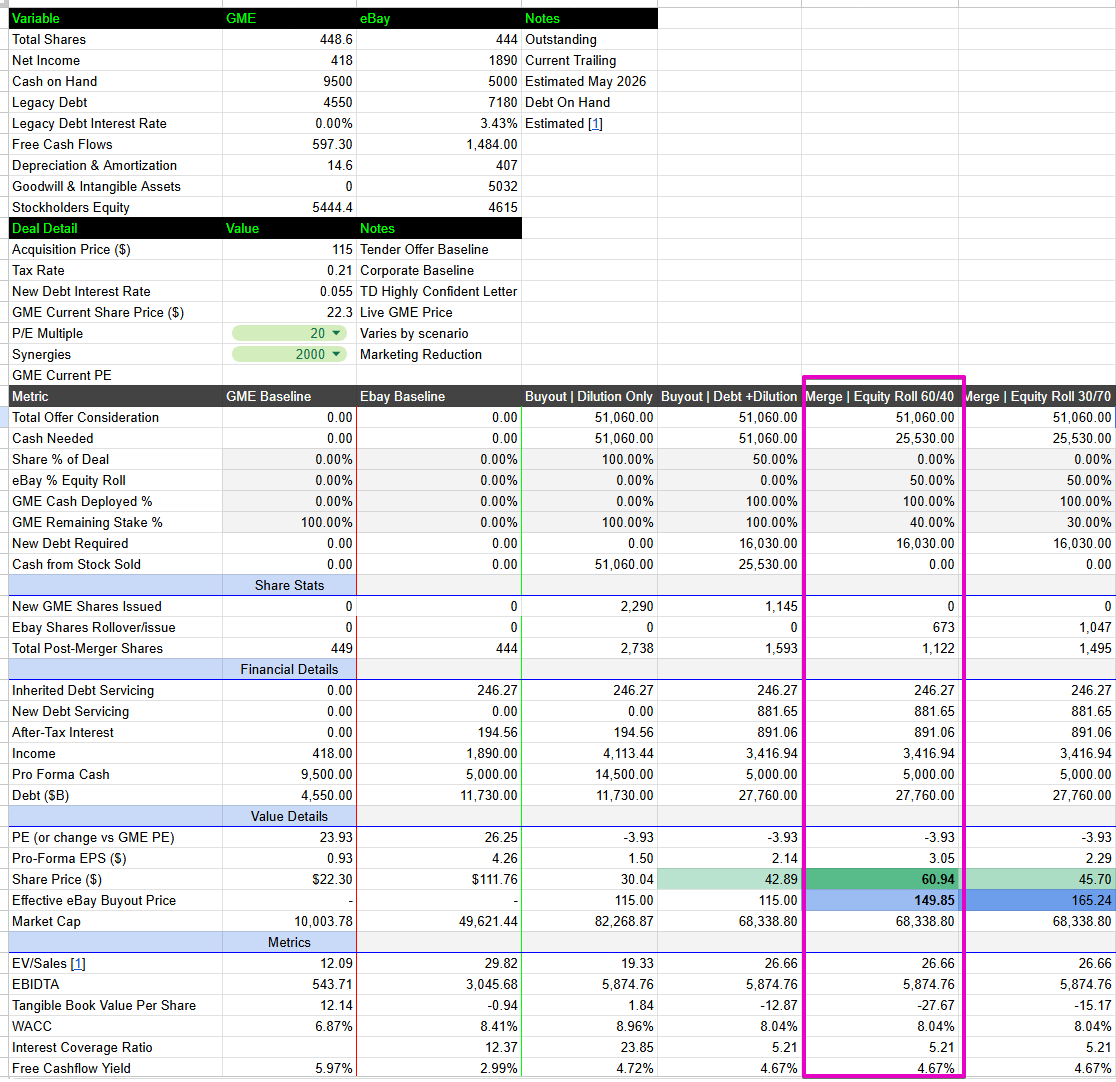Select the Acquisition Price value 115
Viewport: 1116px width, 1082px height.
[x=289, y=249]
